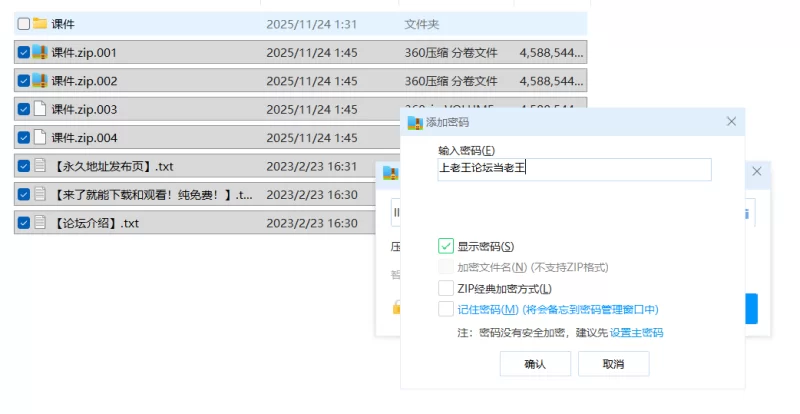Click the 课件.zip.004 blank file icon
The height and width of the screenshot is (414, 800).
coord(40,137)
